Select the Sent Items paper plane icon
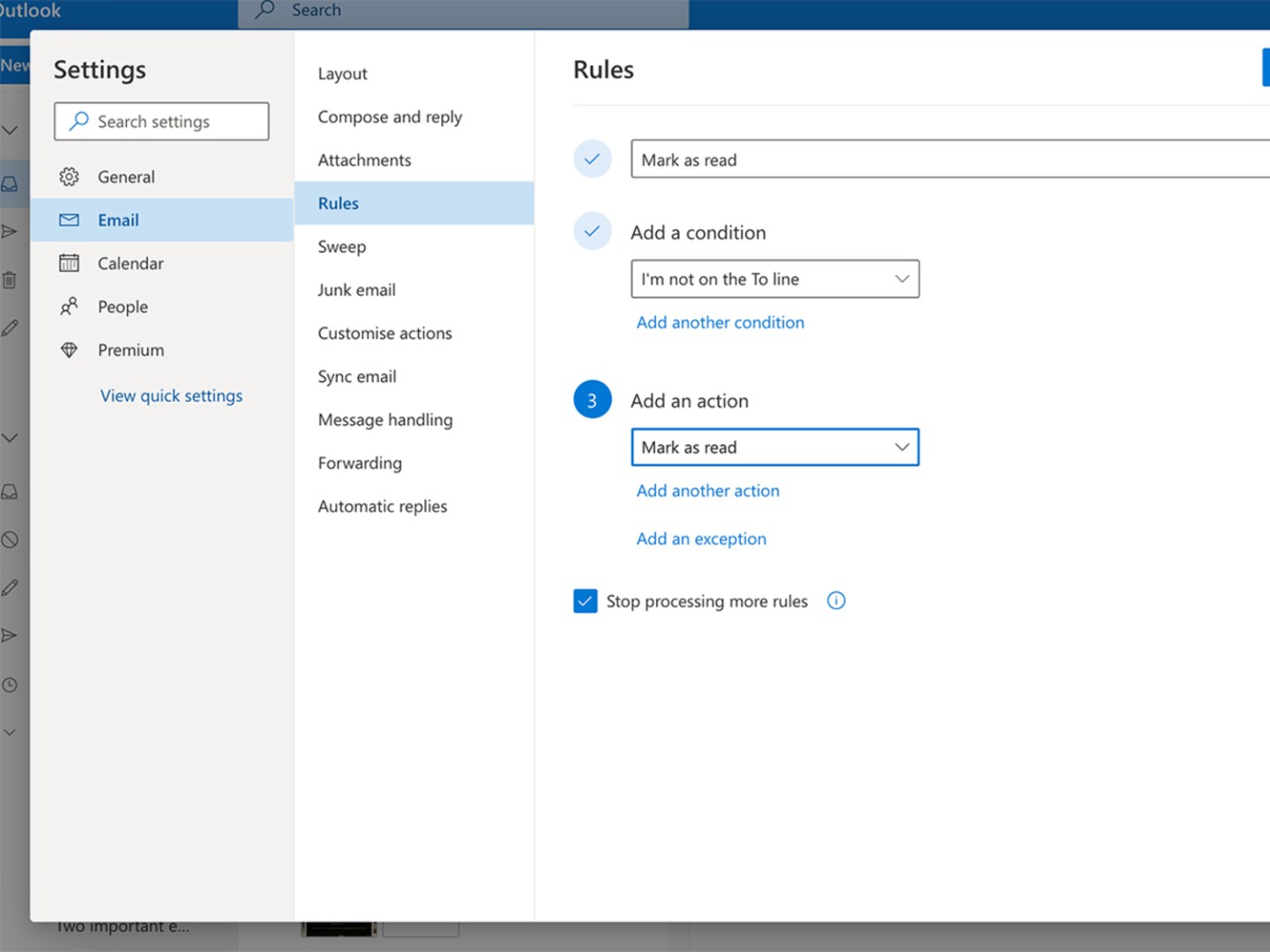Image resolution: width=1270 pixels, height=952 pixels. coord(10,231)
